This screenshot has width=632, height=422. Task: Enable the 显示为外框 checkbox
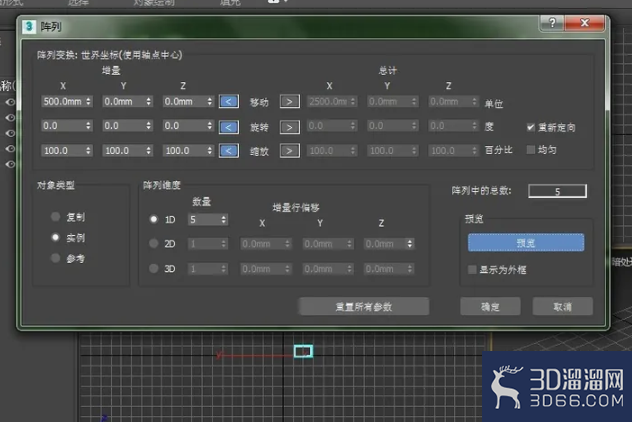pos(472,270)
